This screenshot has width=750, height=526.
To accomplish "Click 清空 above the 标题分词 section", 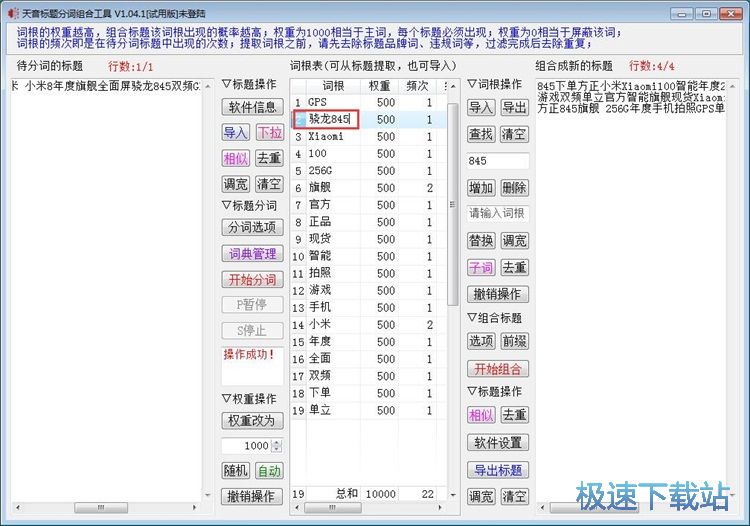I will pyautogui.click(x=269, y=184).
